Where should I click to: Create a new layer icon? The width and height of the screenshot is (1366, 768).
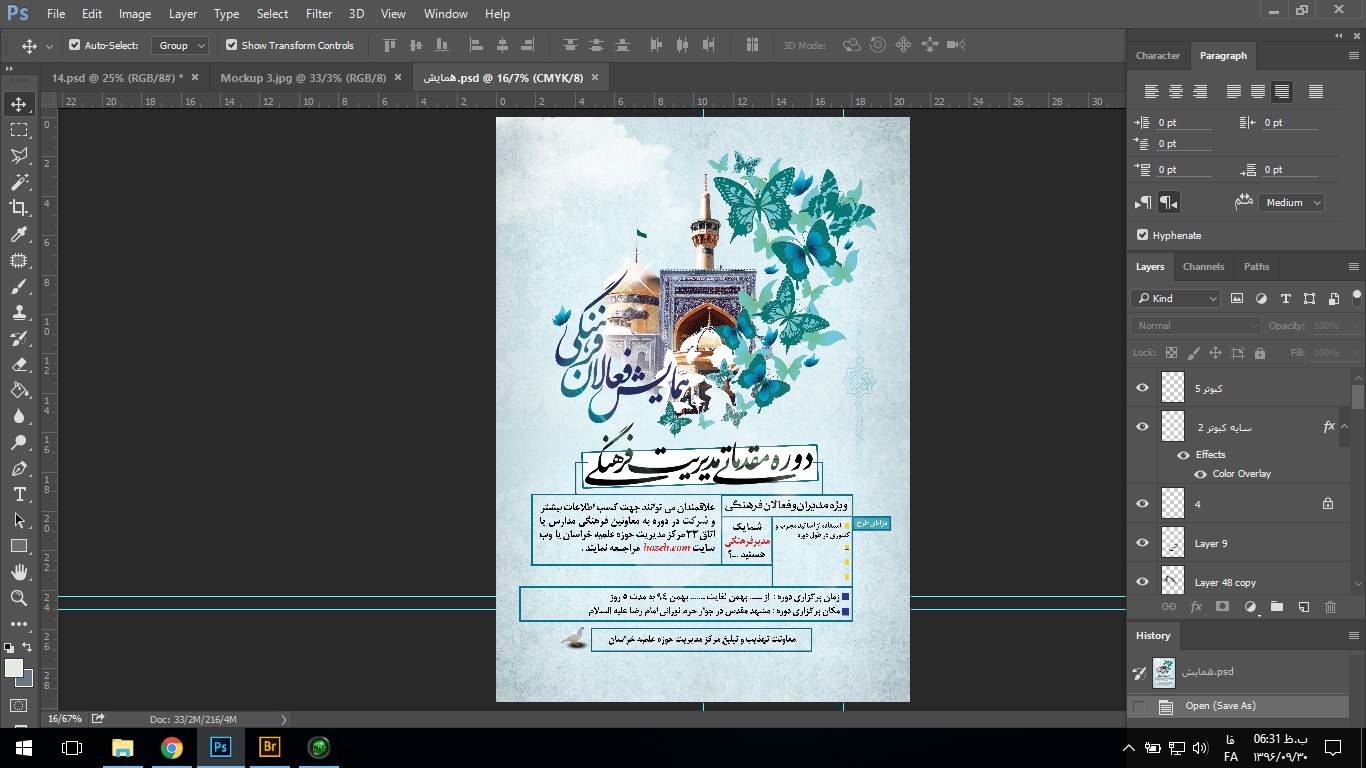pos(1303,607)
